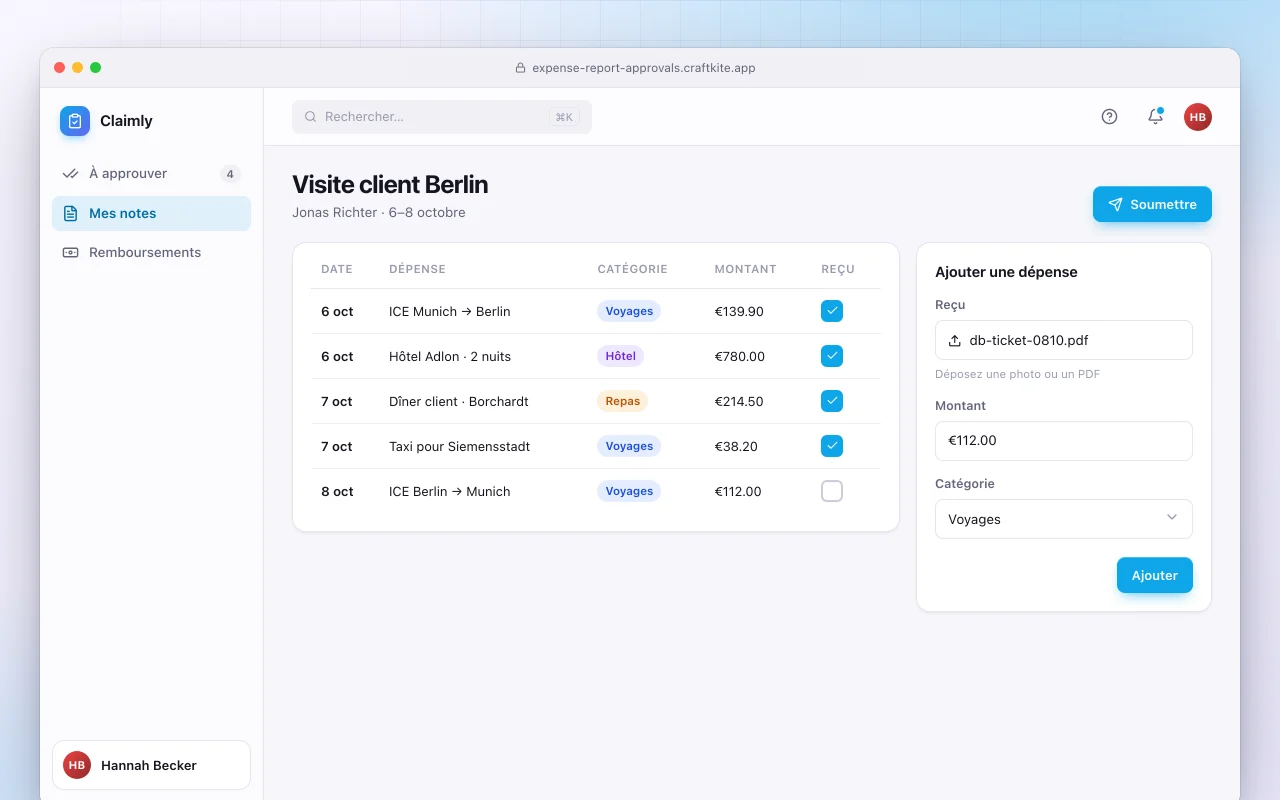
Task: Click the Soumettre button
Action: 1152,204
